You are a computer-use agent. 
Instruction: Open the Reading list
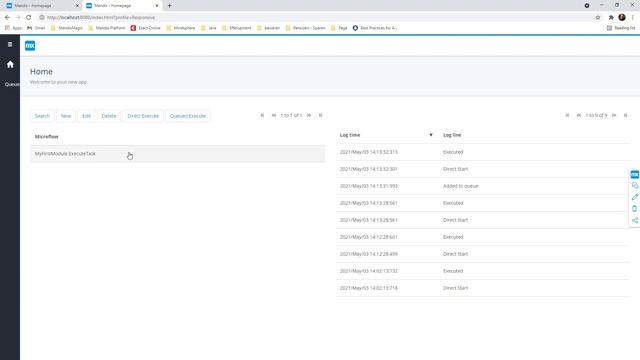click(621, 28)
